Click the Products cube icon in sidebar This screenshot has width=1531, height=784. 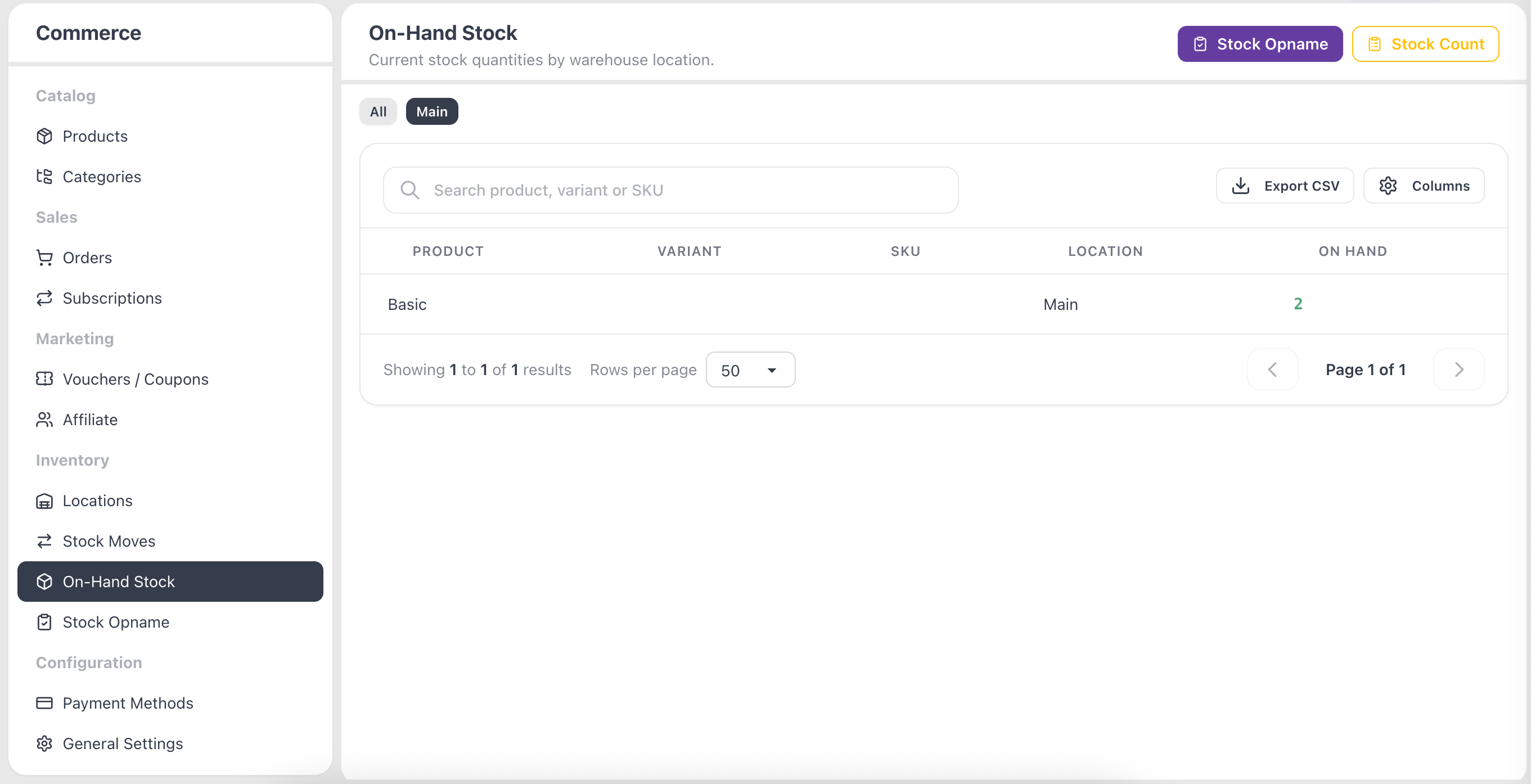click(44, 136)
